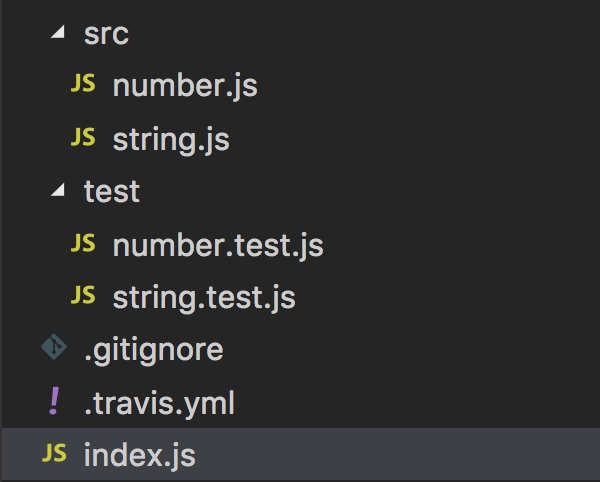Click the JS icon beside string.test.js
This screenshot has width=600, height=482.
84,296
